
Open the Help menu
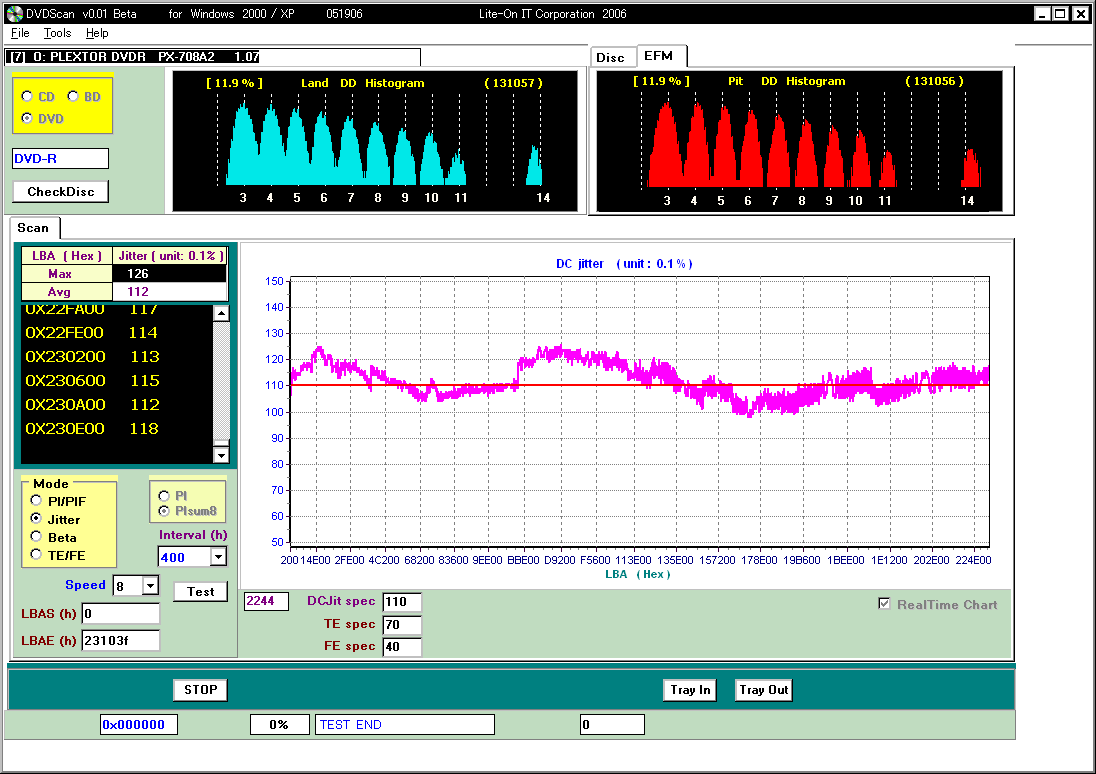[x=97, y=33]
